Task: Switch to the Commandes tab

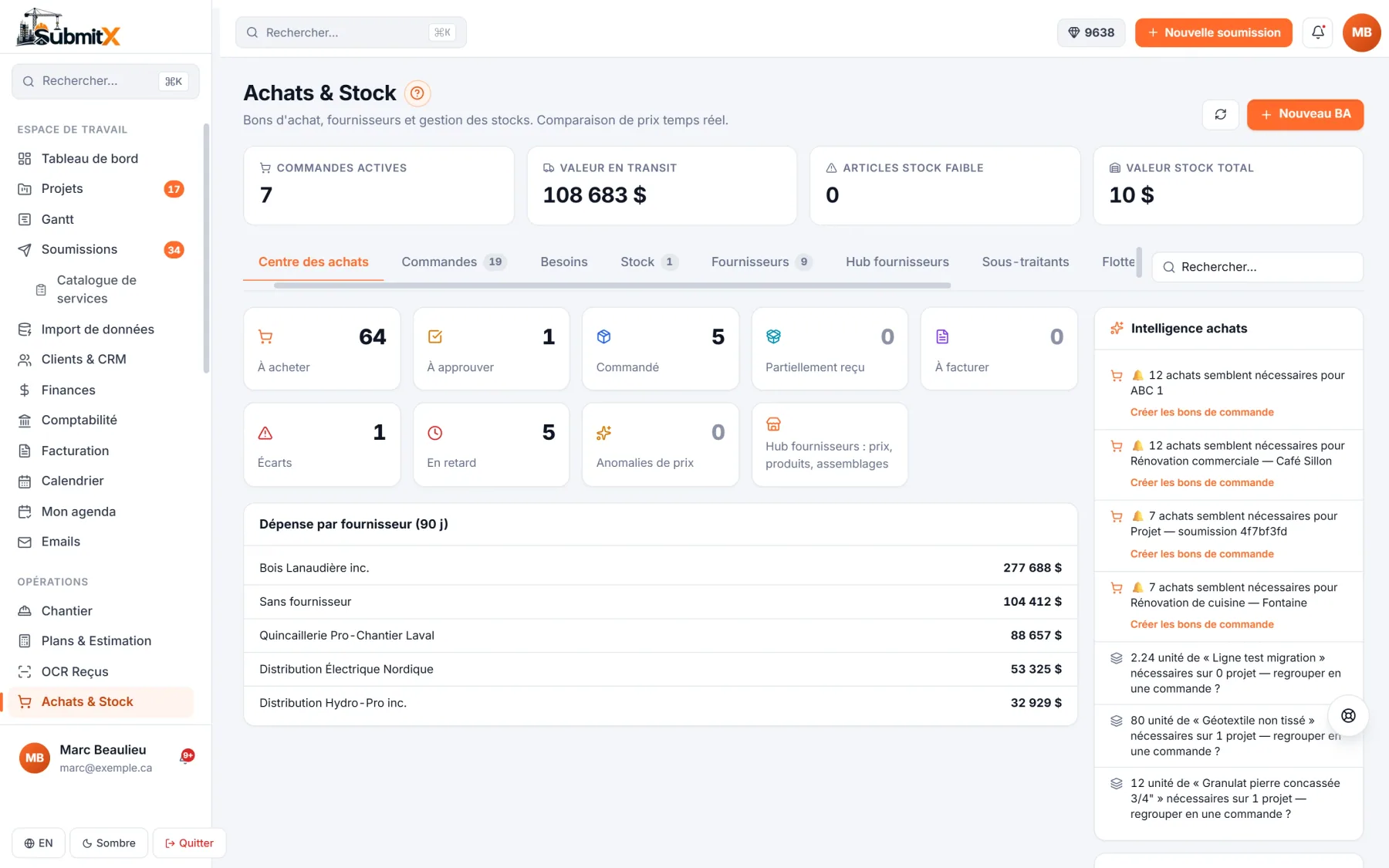Action: [x=453, y=262]
